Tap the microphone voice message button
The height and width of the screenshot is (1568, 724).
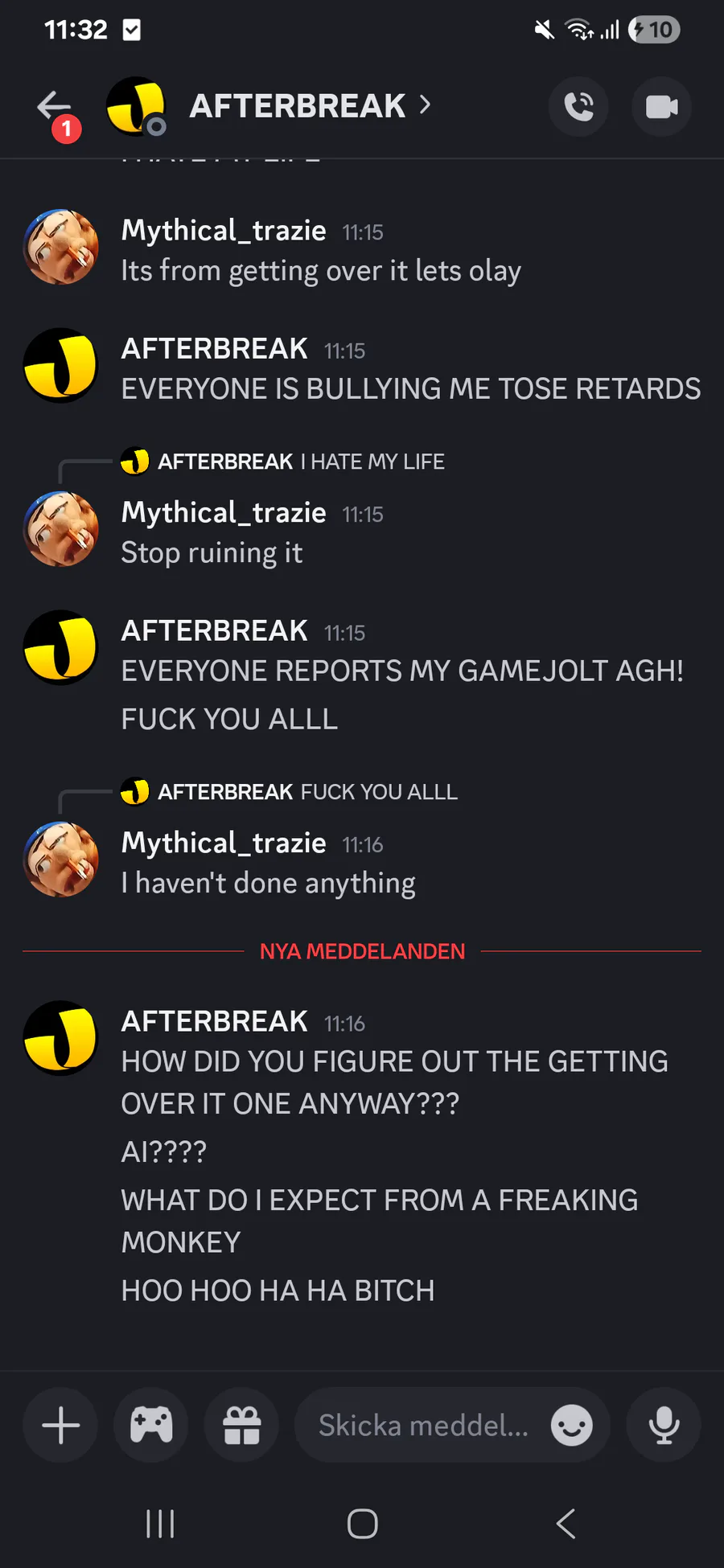(x=664, y=1426)
